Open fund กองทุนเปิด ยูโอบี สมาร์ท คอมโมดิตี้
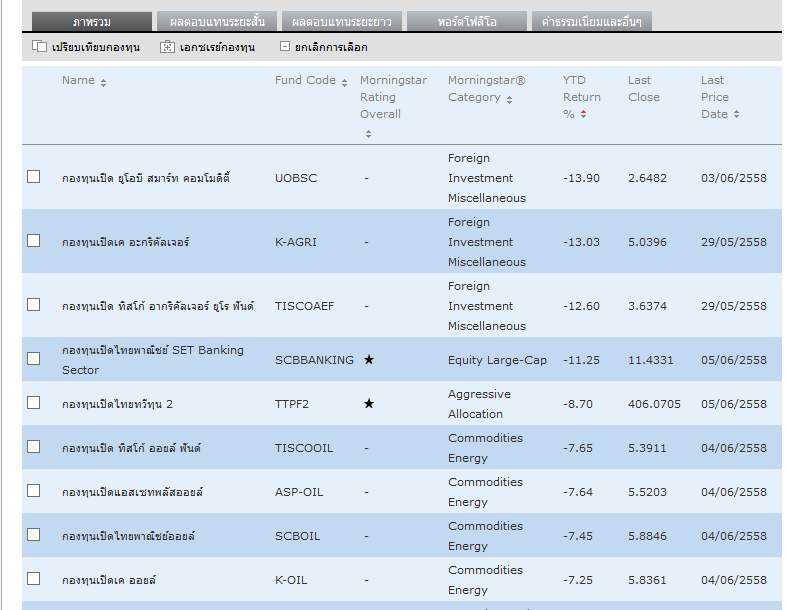 [146, 178]
